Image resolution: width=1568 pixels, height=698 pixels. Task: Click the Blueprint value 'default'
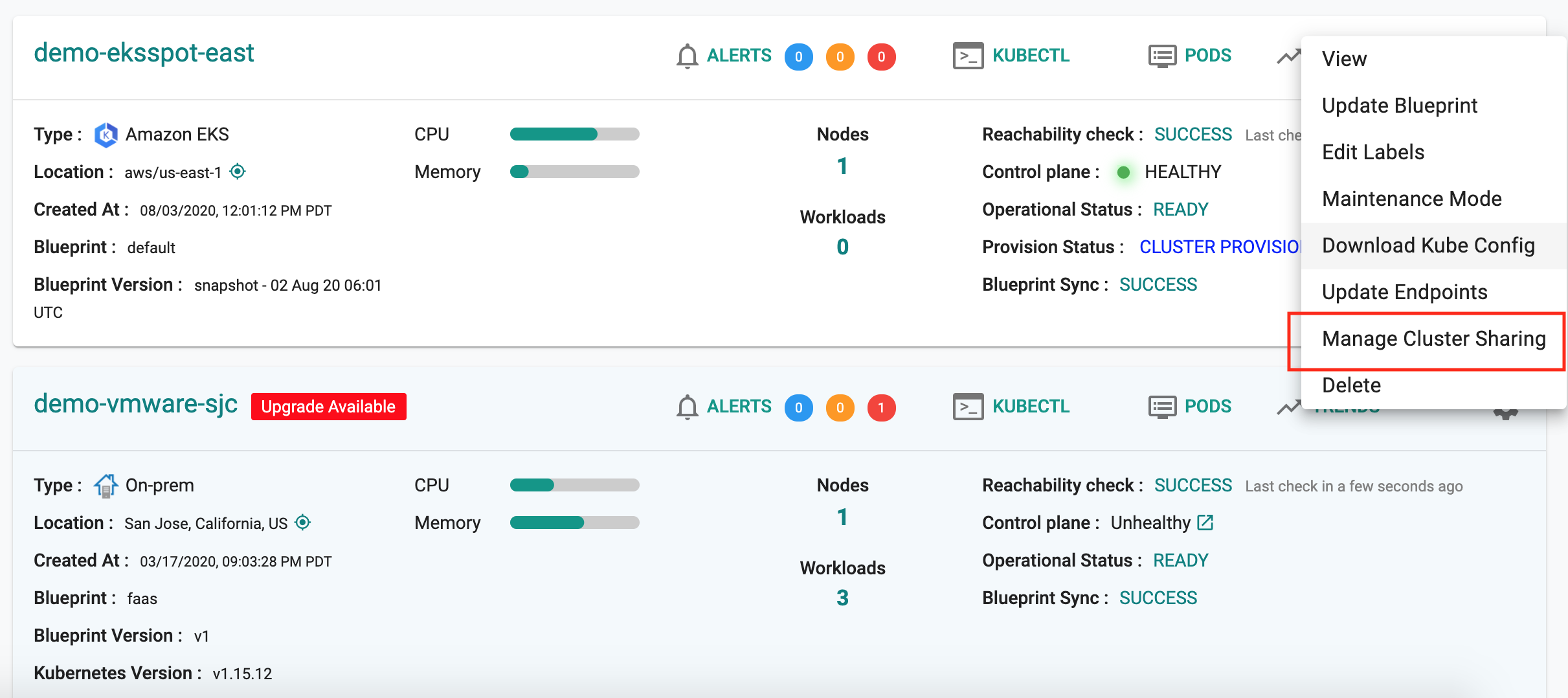coord(151,248)
